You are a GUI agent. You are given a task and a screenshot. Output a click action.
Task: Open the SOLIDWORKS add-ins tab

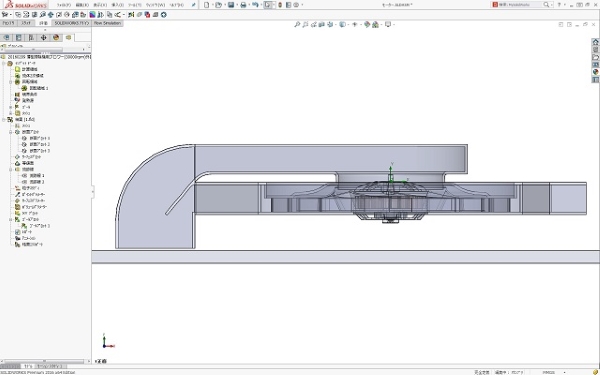point(71,23)
